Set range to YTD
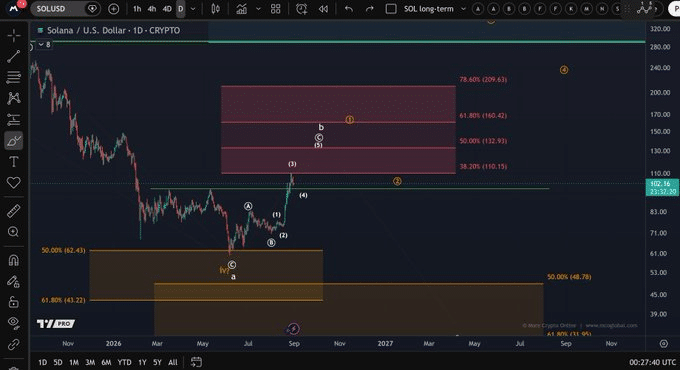The image size is (680, 370). click(x=124, y=362)
